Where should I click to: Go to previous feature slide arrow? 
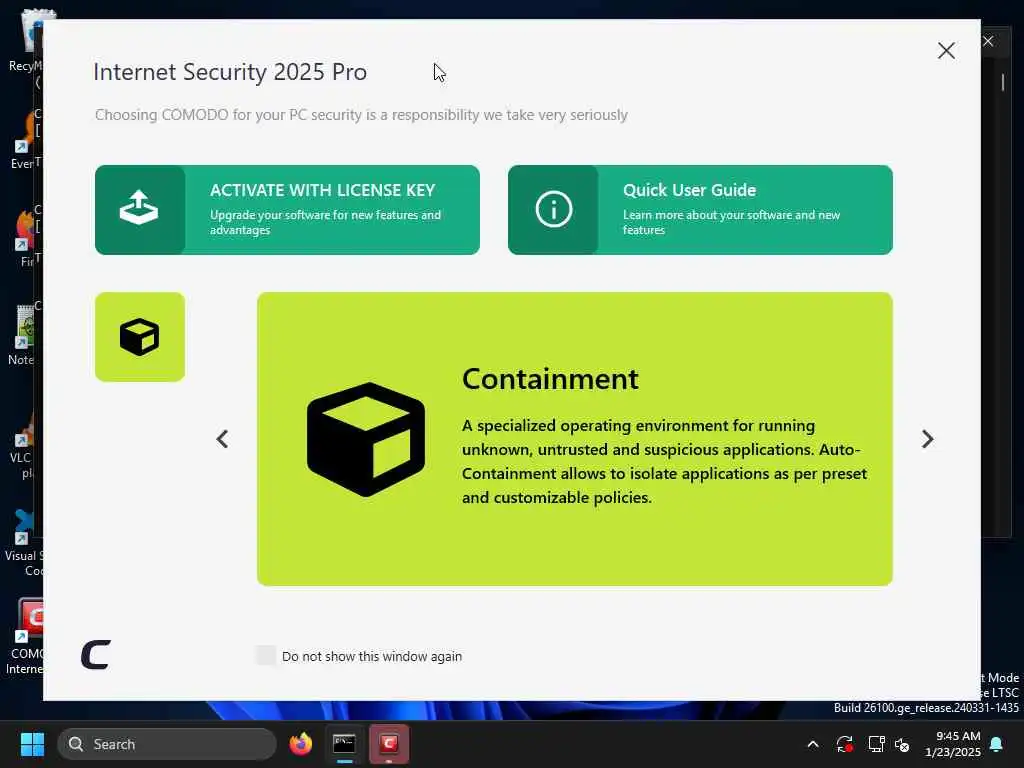point(222,439)
